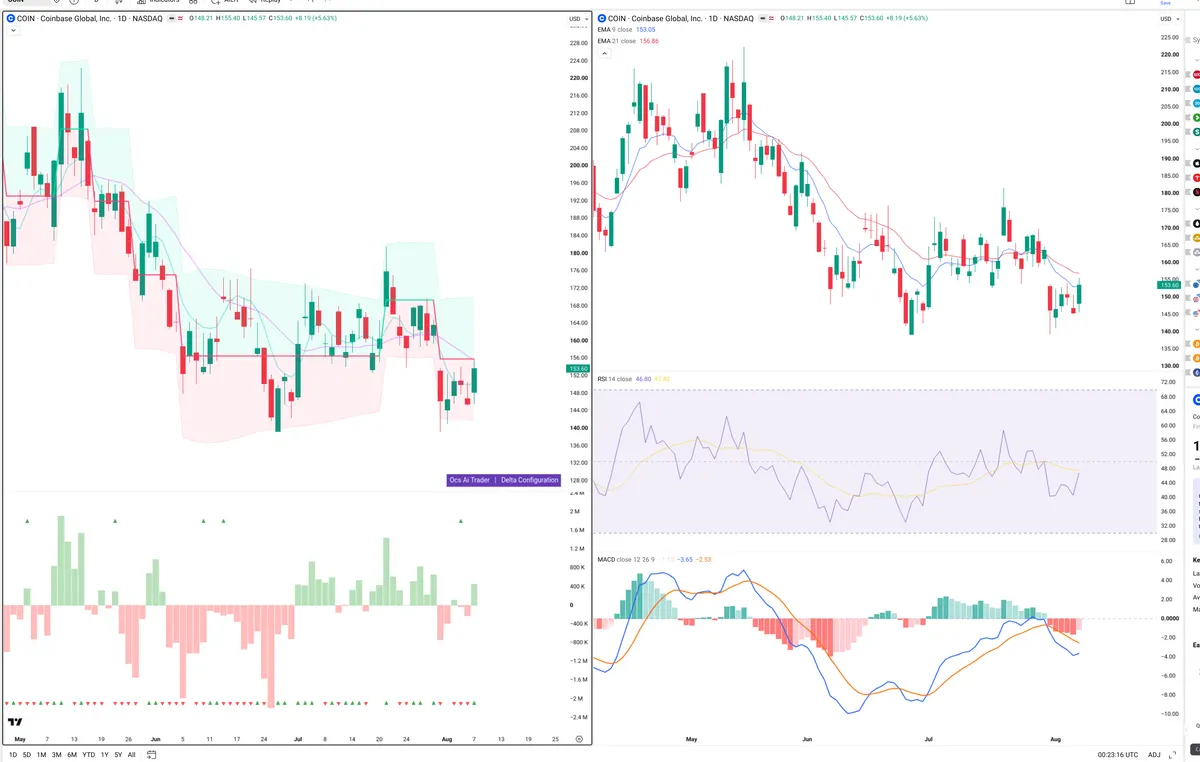Click the TradingView logo on left chart
1200x762 pixels.
click(x=15, y=722)
